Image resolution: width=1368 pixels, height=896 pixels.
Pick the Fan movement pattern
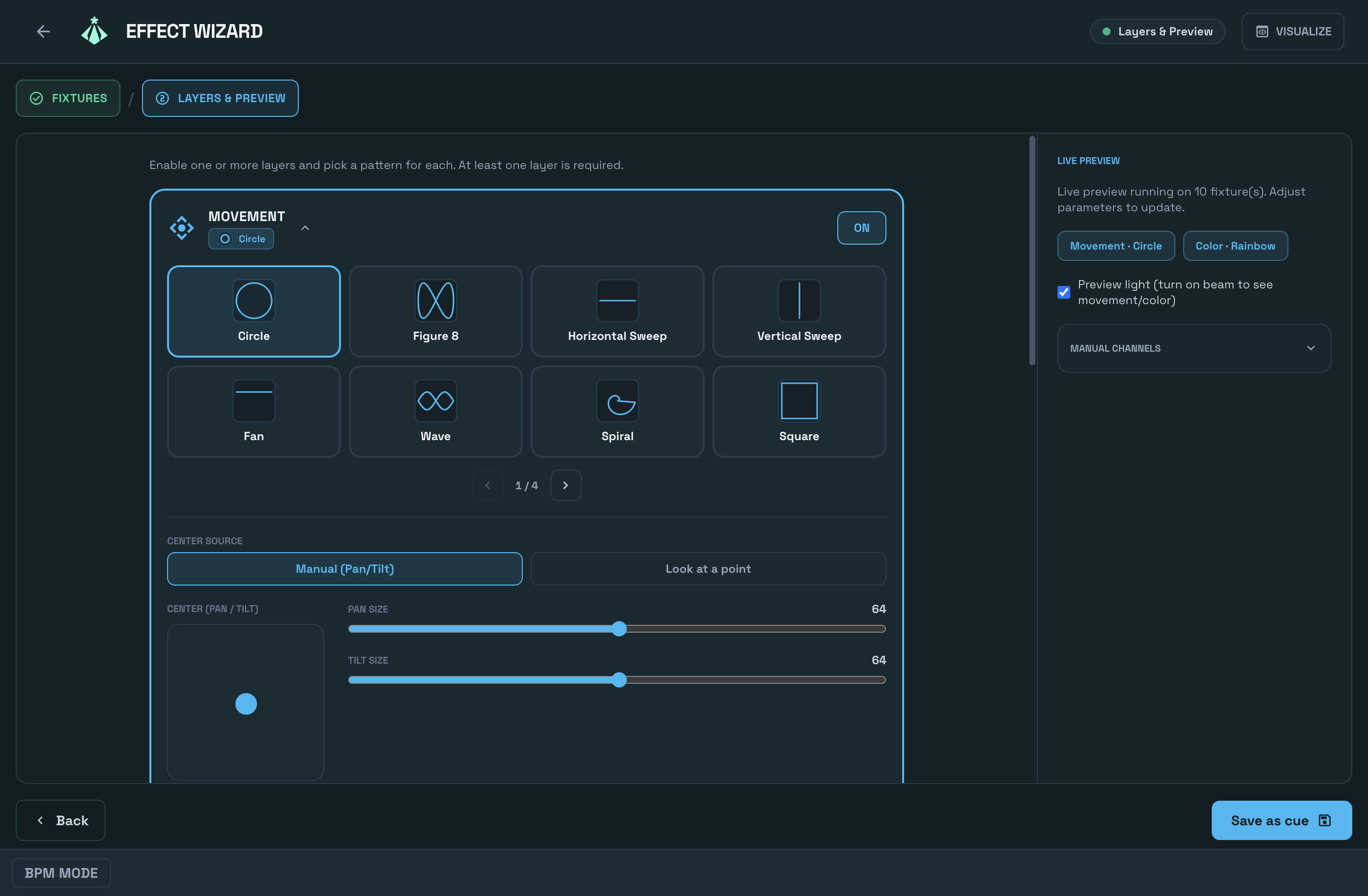point(254,412)
